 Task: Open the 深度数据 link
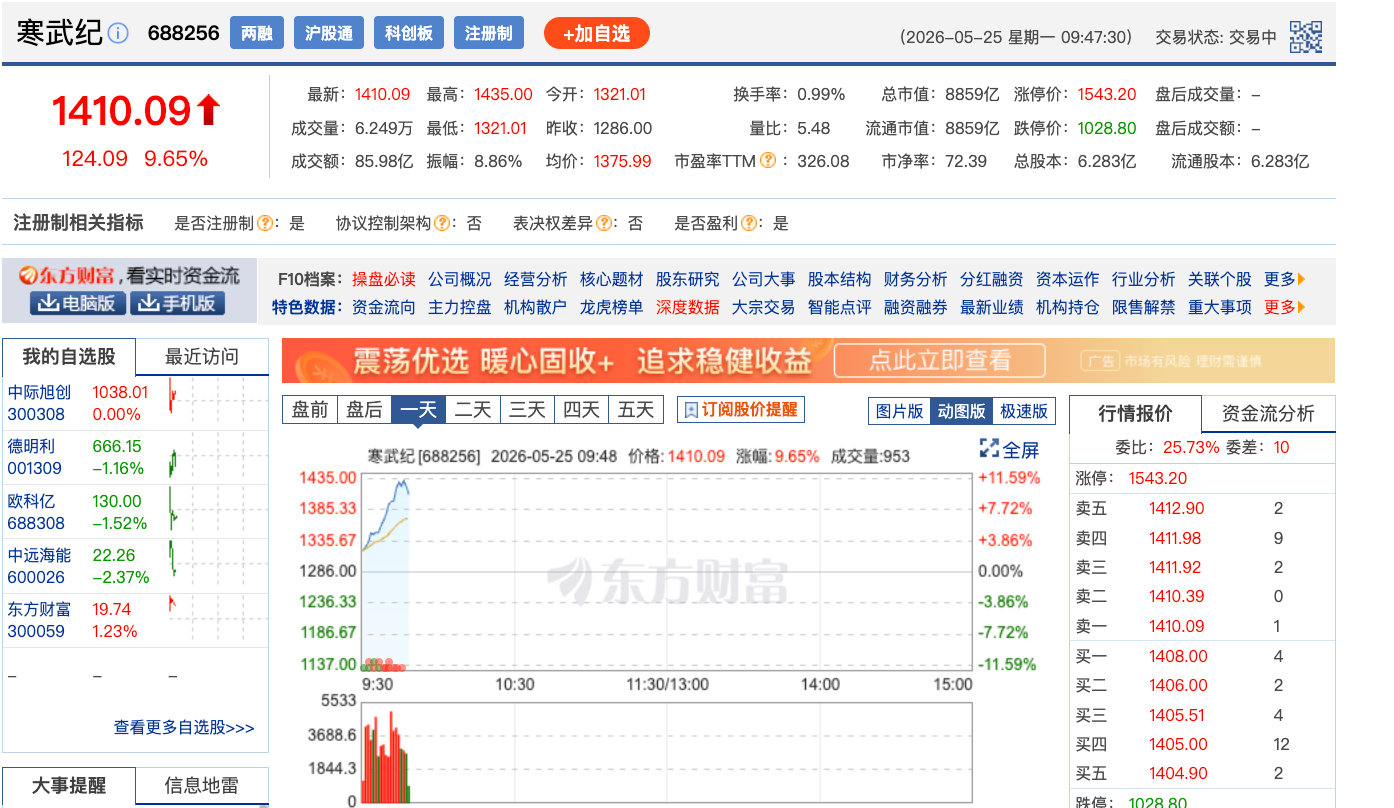point(687,307)
